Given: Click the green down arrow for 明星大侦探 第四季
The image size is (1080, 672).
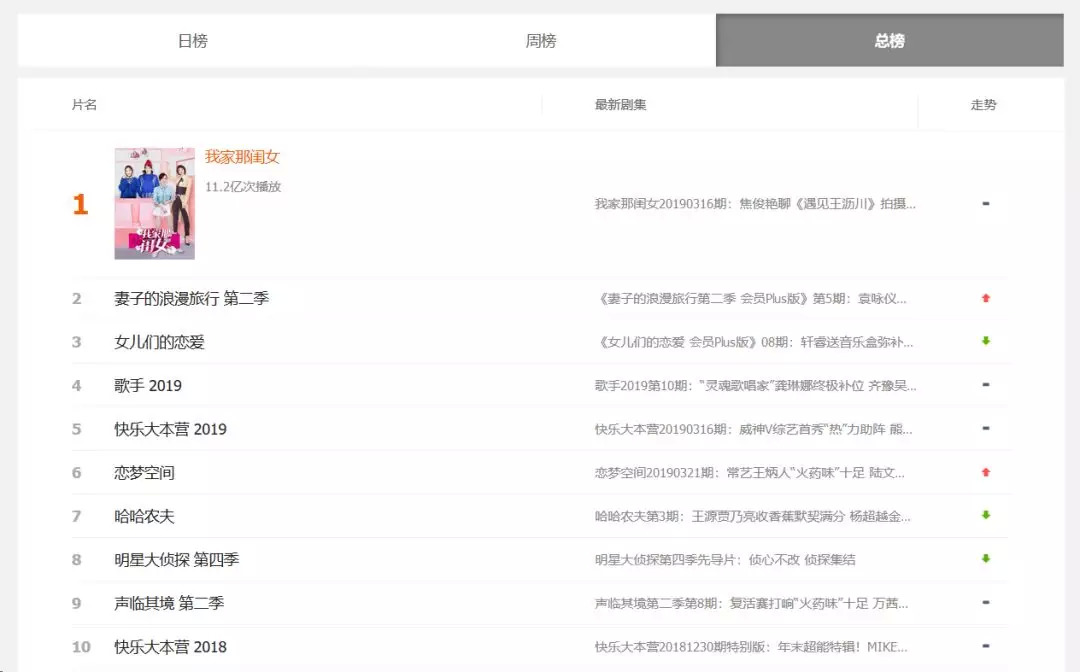Looking at the screenshot, I should [x=986, y=559].
